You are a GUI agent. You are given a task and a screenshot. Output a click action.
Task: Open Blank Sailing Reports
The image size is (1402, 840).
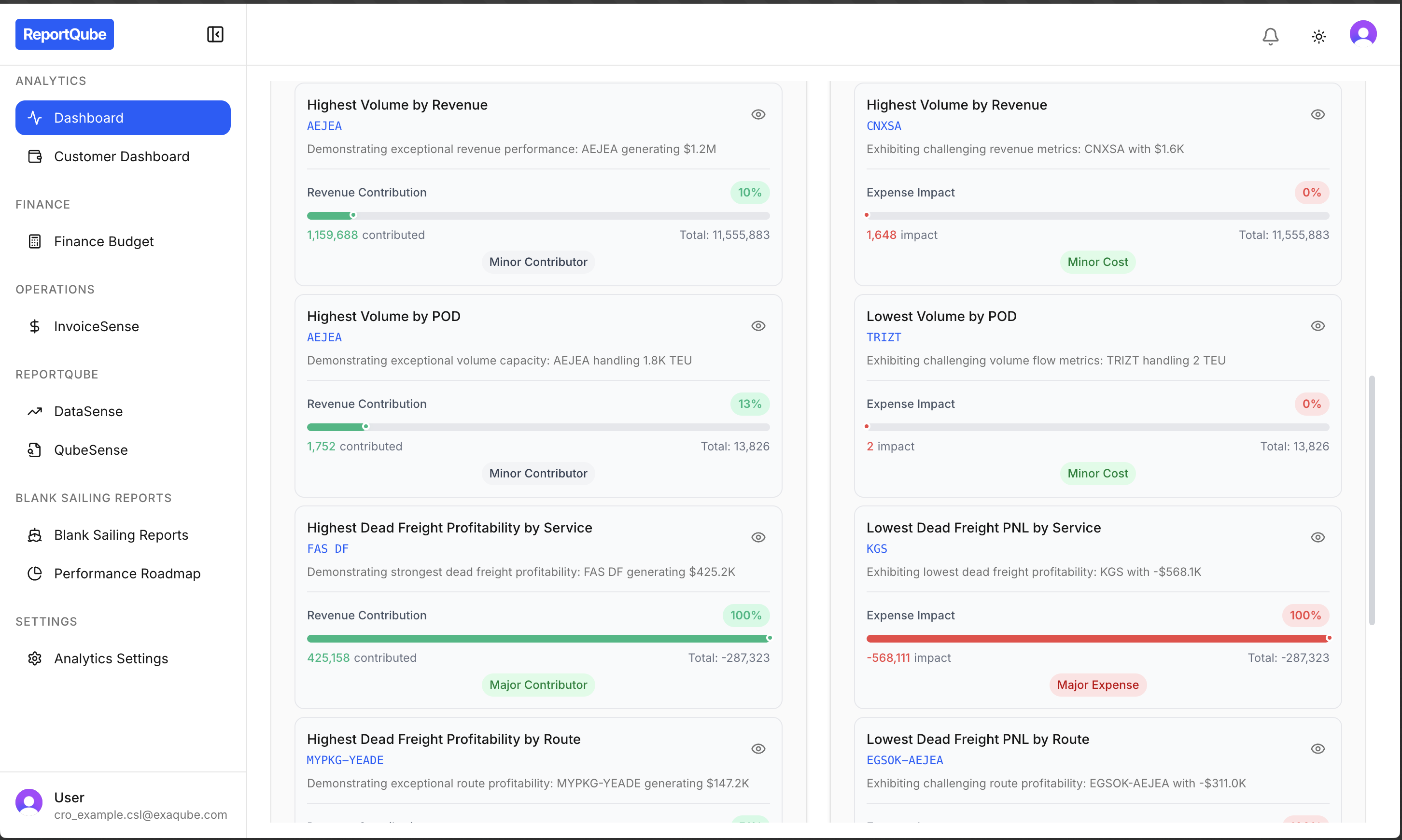point(123,534)
